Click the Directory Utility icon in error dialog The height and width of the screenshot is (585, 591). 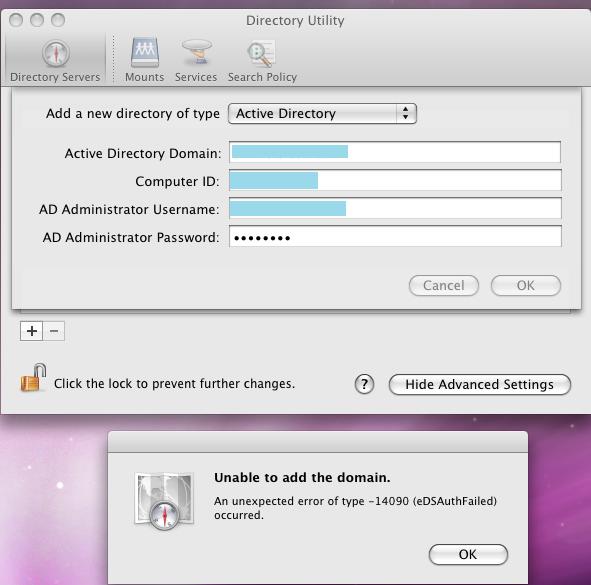click(164, 501)
